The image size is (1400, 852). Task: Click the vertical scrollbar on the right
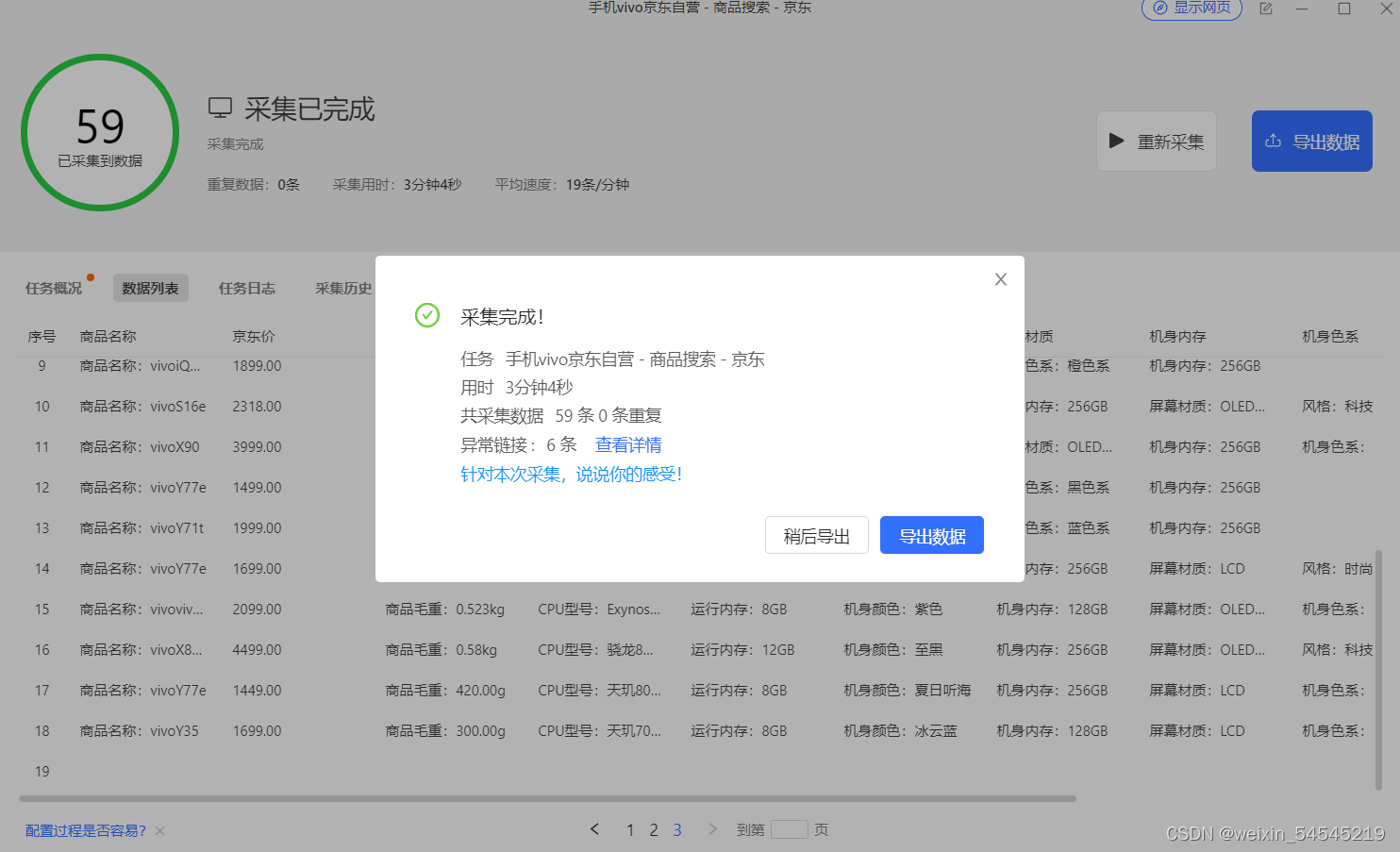(x=1378, y=670)
